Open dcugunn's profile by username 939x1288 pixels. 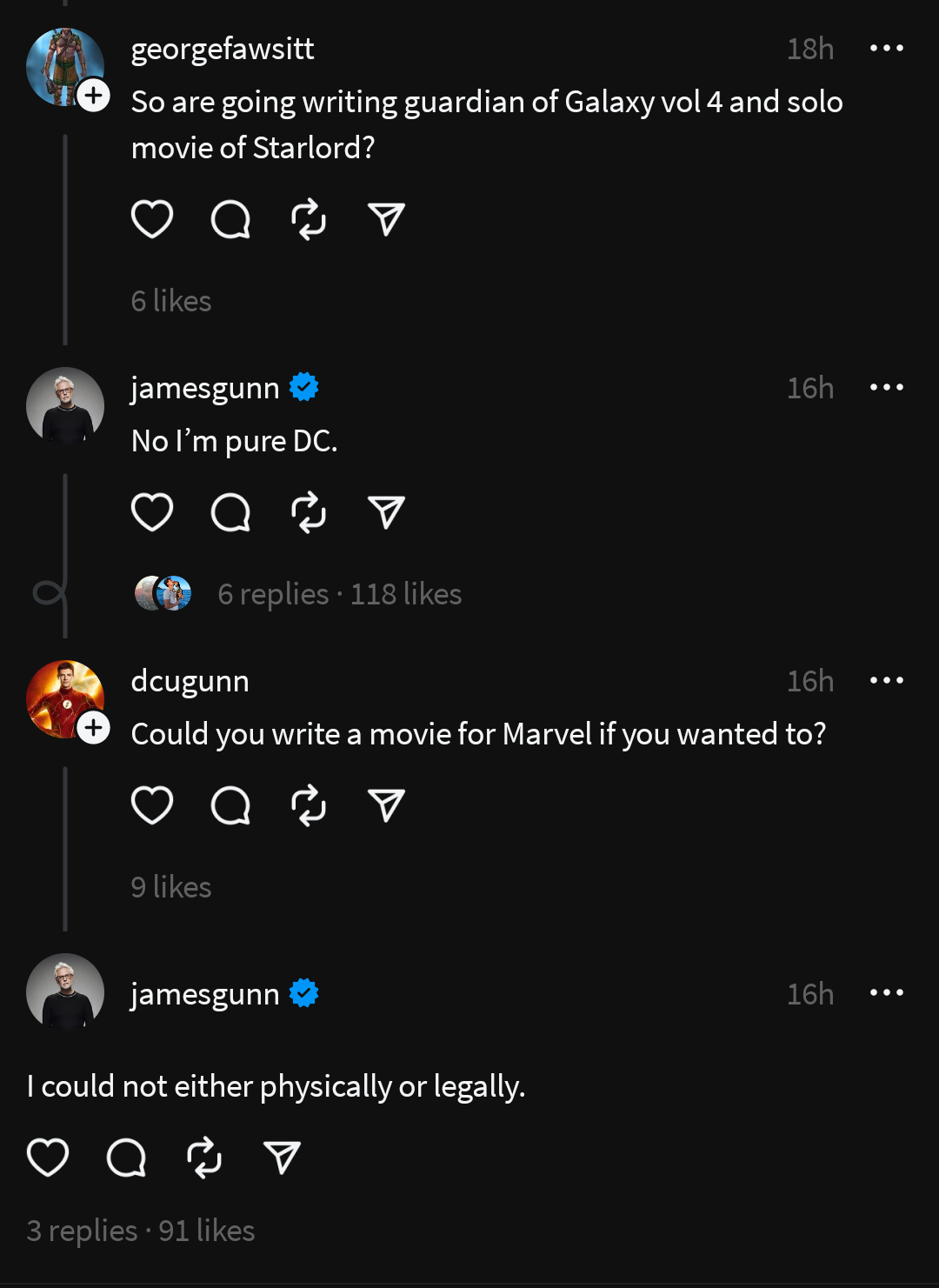click(x=190, y=681)
